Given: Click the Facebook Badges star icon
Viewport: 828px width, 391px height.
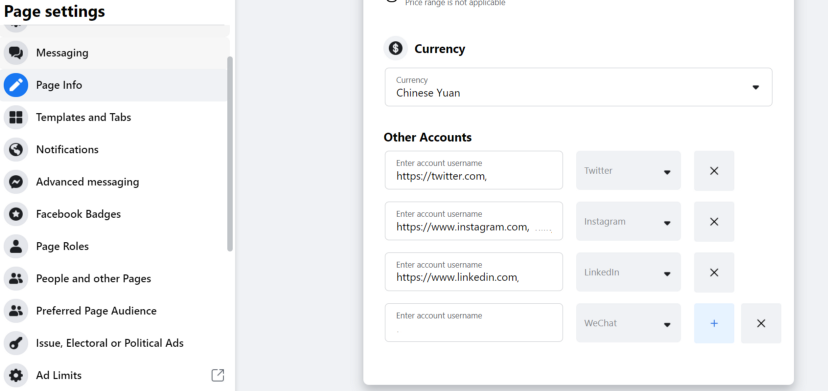Looking at the screenshot, I should [x=16, y=214].
